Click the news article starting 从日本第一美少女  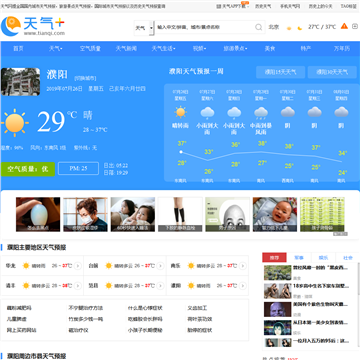[x=306, y=327]
